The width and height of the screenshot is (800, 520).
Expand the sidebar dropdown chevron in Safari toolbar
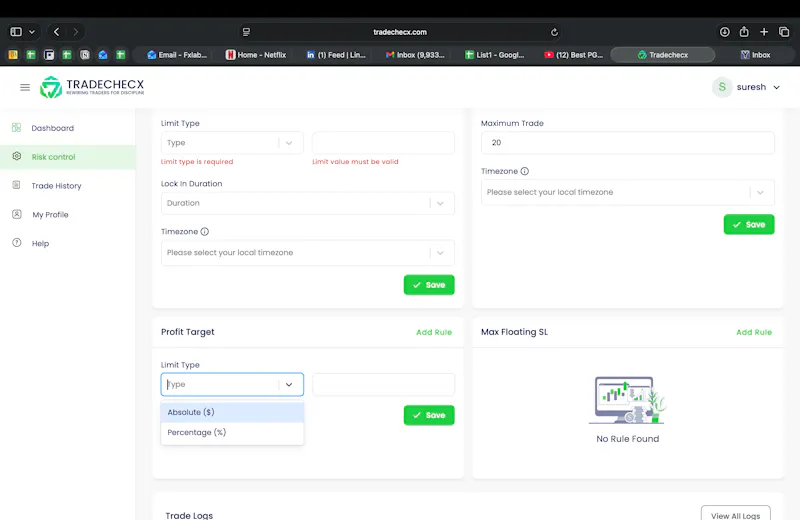pyautogui.click(x=32, y=32)
